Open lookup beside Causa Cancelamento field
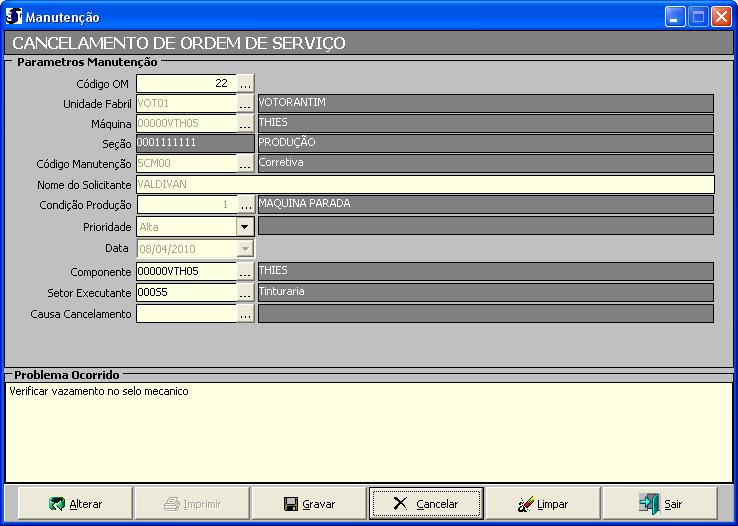Image resolution: width=738 pixels, height=526 pixels. tap(245, 314)
